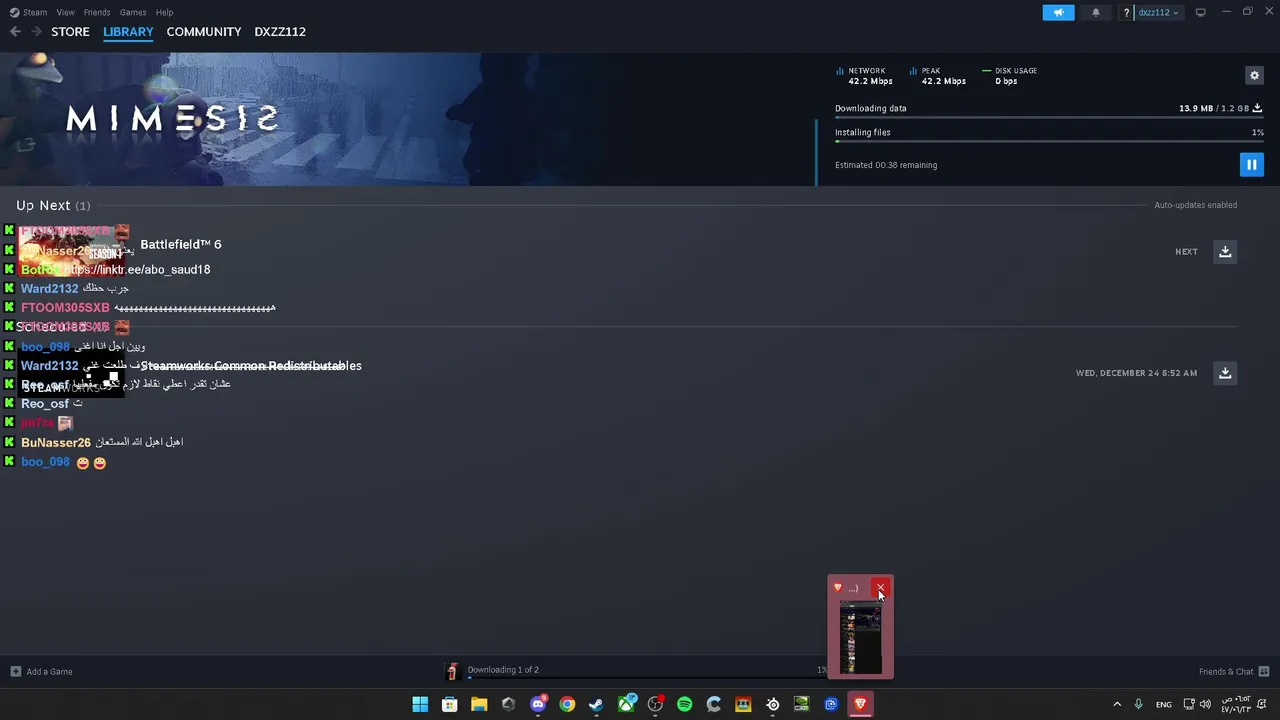This screenshot has width=1280, height=720.
Task: Click the 13.9 MB / 1.2 GB size
Action: click(1214, 108)
